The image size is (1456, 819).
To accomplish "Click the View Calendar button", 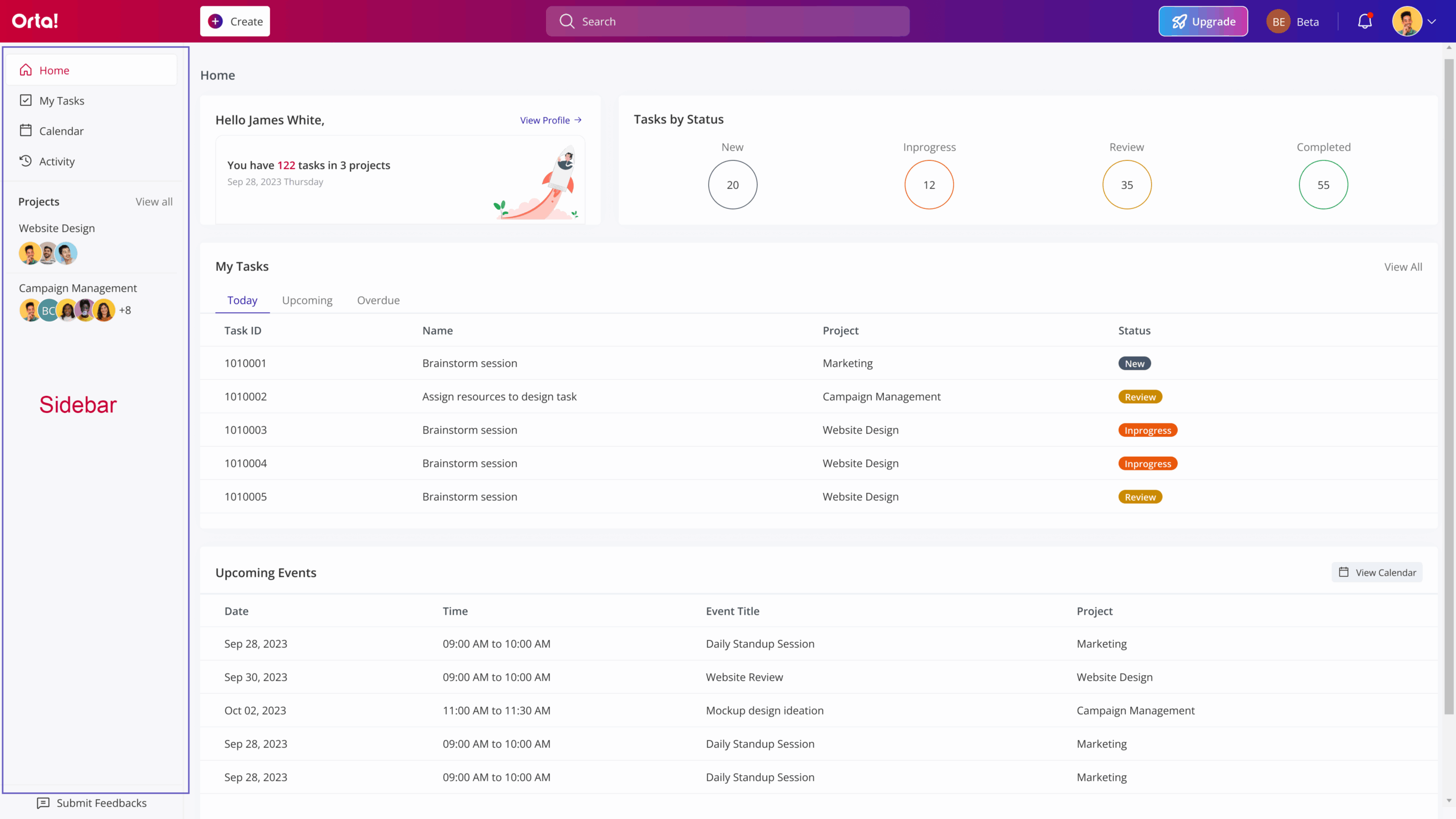I will [1377, 572].
